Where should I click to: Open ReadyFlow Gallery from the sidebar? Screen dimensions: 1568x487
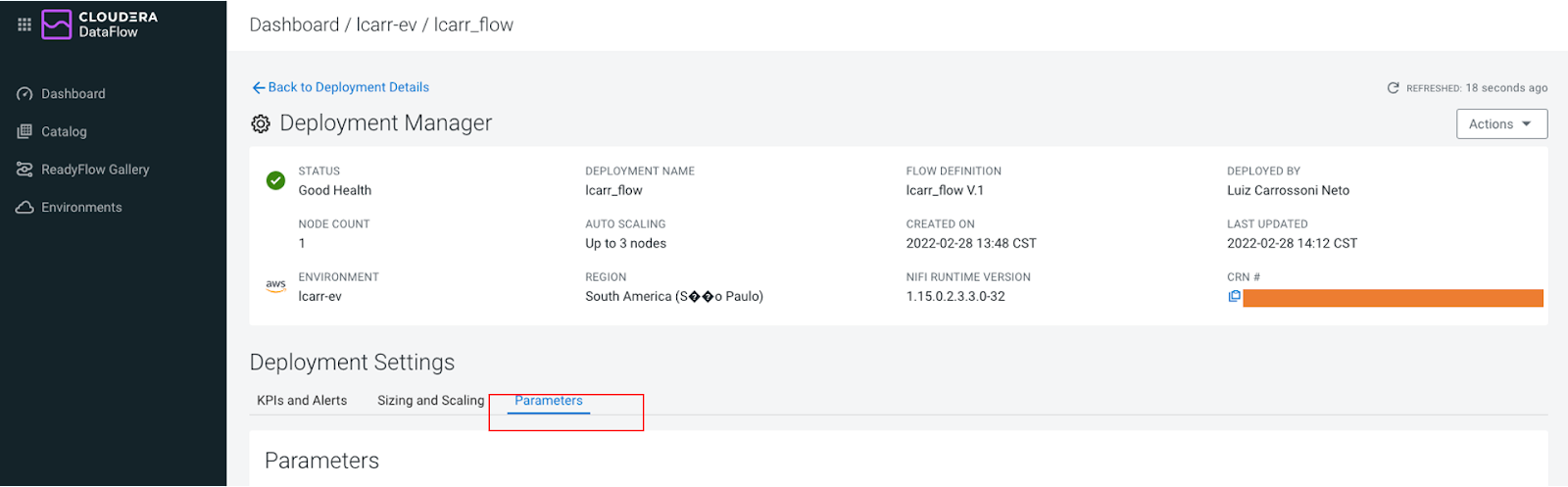[95, 170]
